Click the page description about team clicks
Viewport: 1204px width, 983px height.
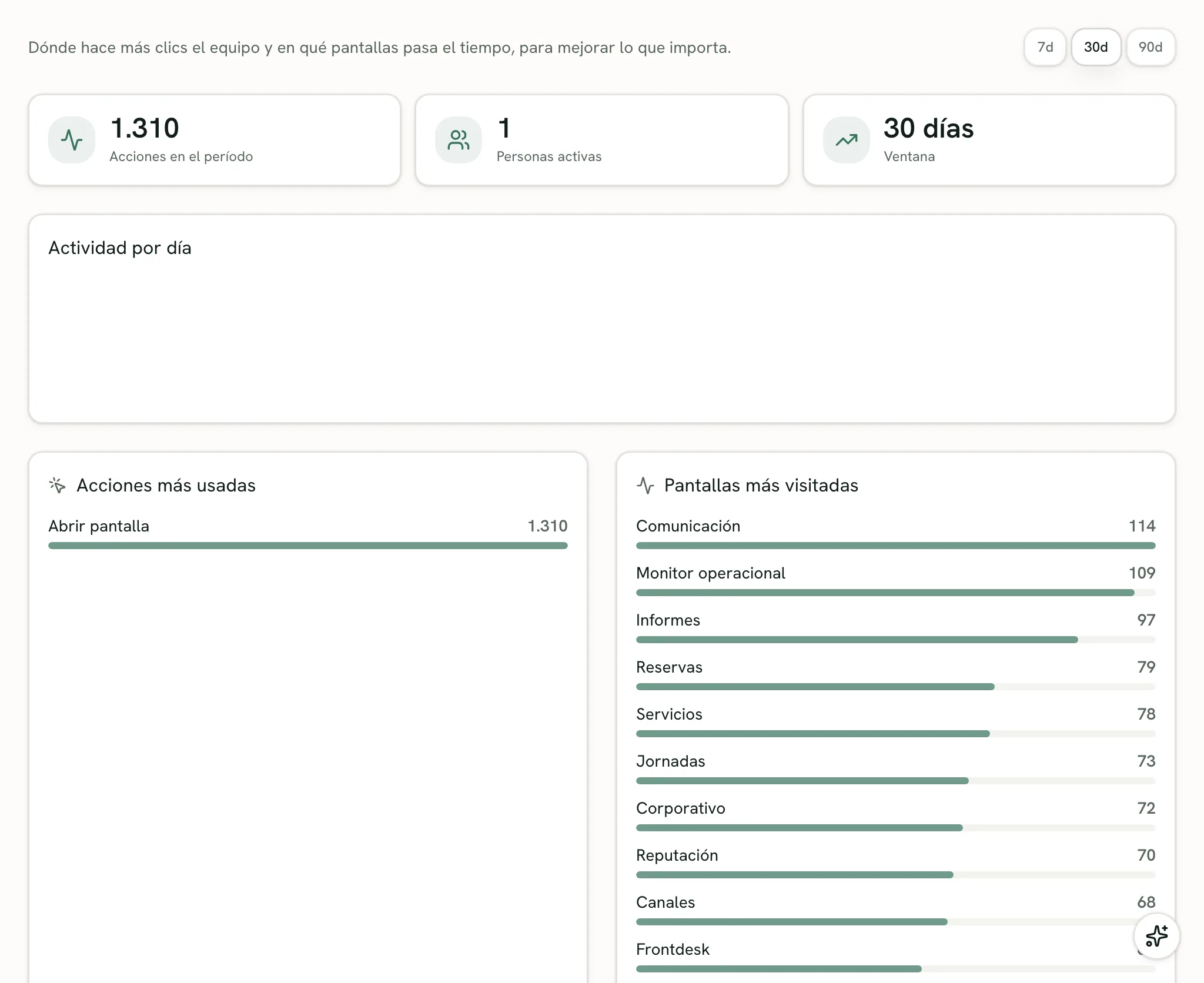[x=380, y=48]
